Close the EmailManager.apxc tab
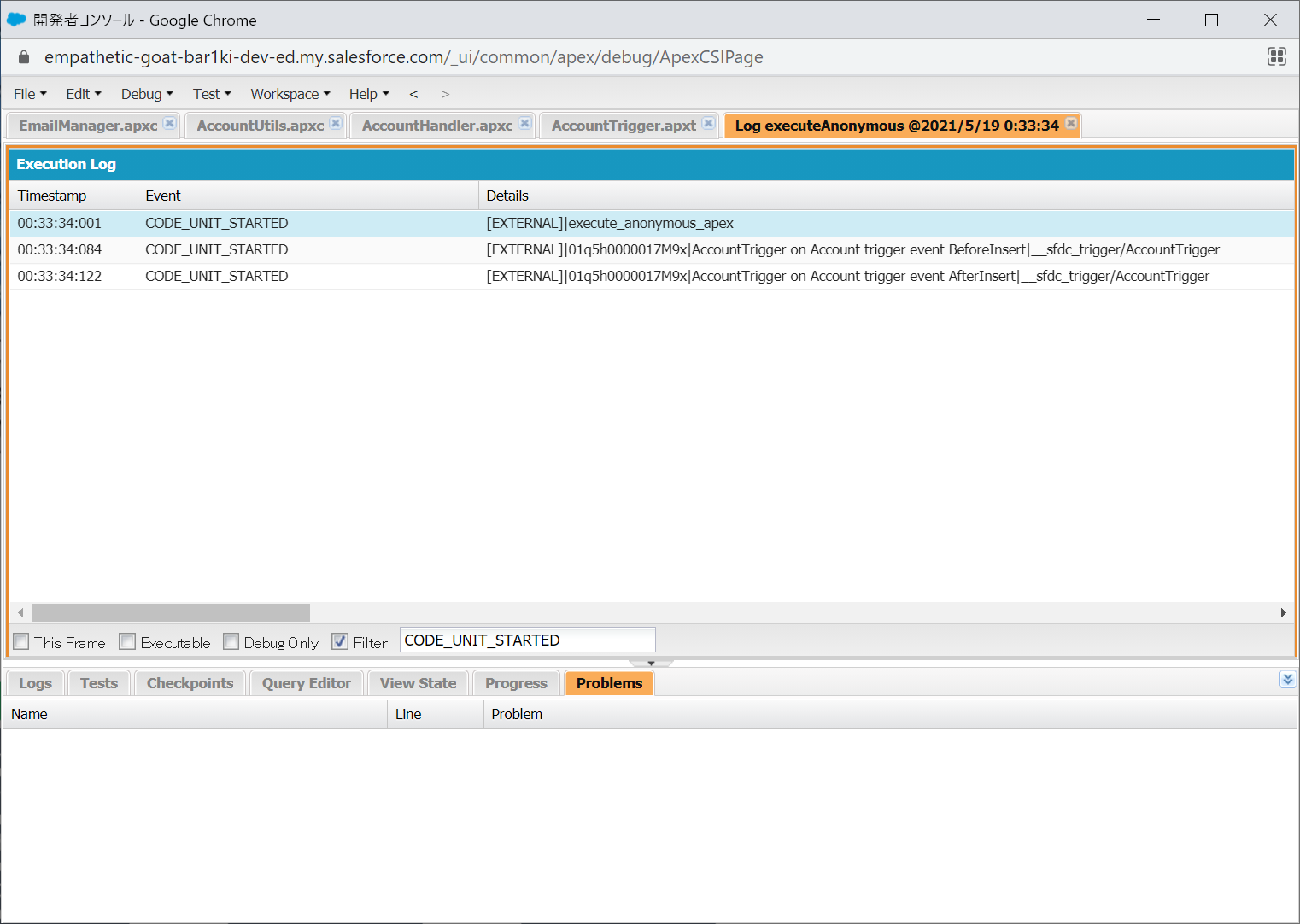Image resolution: width=1300 pixels, height=924 pixels. point(170,123)
